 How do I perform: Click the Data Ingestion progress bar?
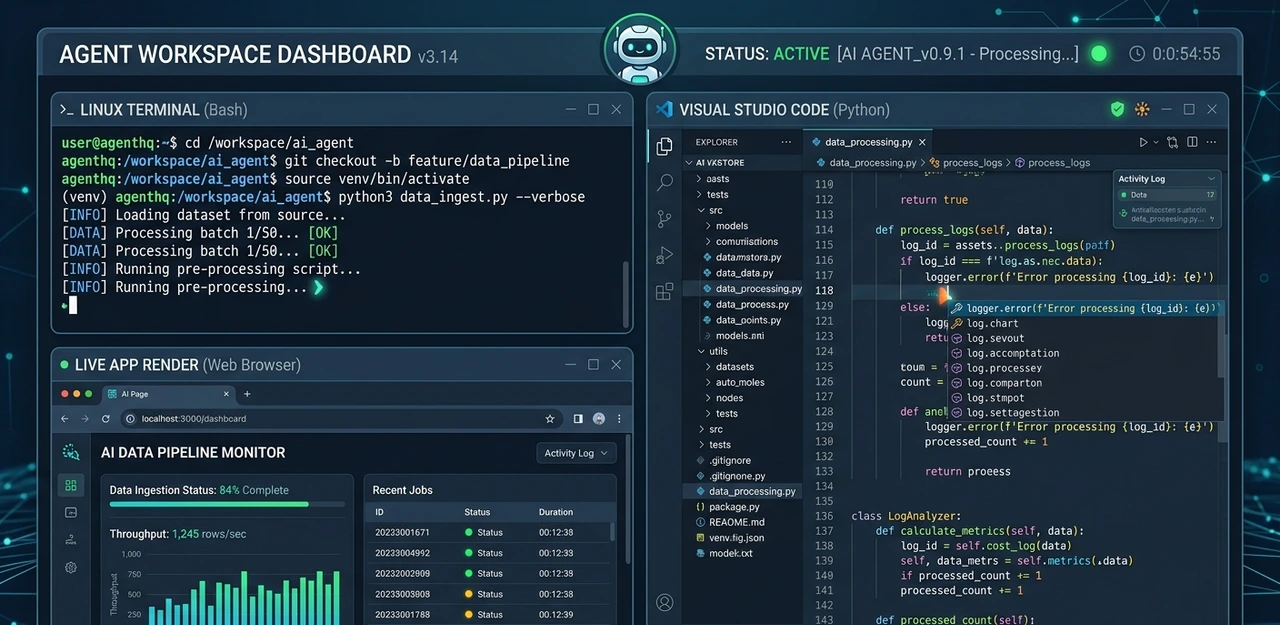pyautogui.click(x=227, y=504)
